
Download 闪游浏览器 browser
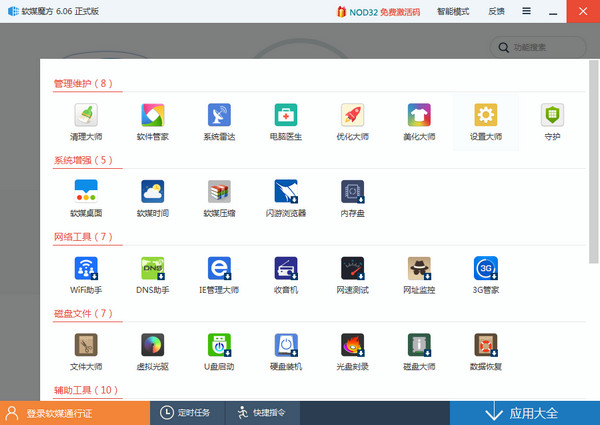click(x=286, y=199)
